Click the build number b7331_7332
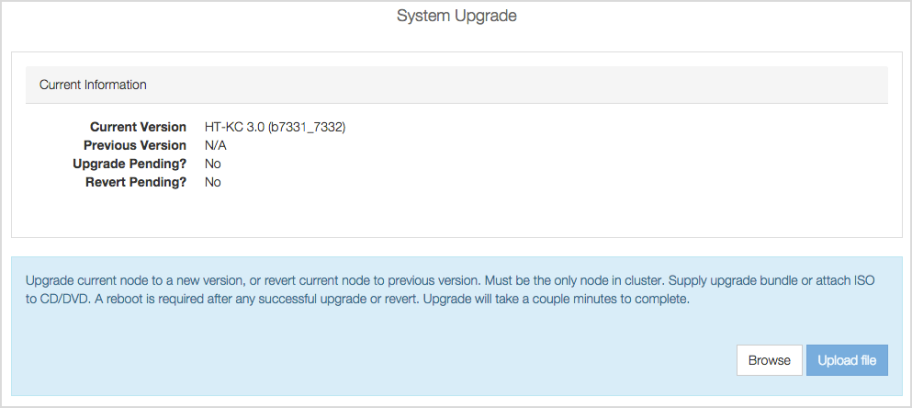The height and width of the screenshot is (408, 912). [307, 127]
